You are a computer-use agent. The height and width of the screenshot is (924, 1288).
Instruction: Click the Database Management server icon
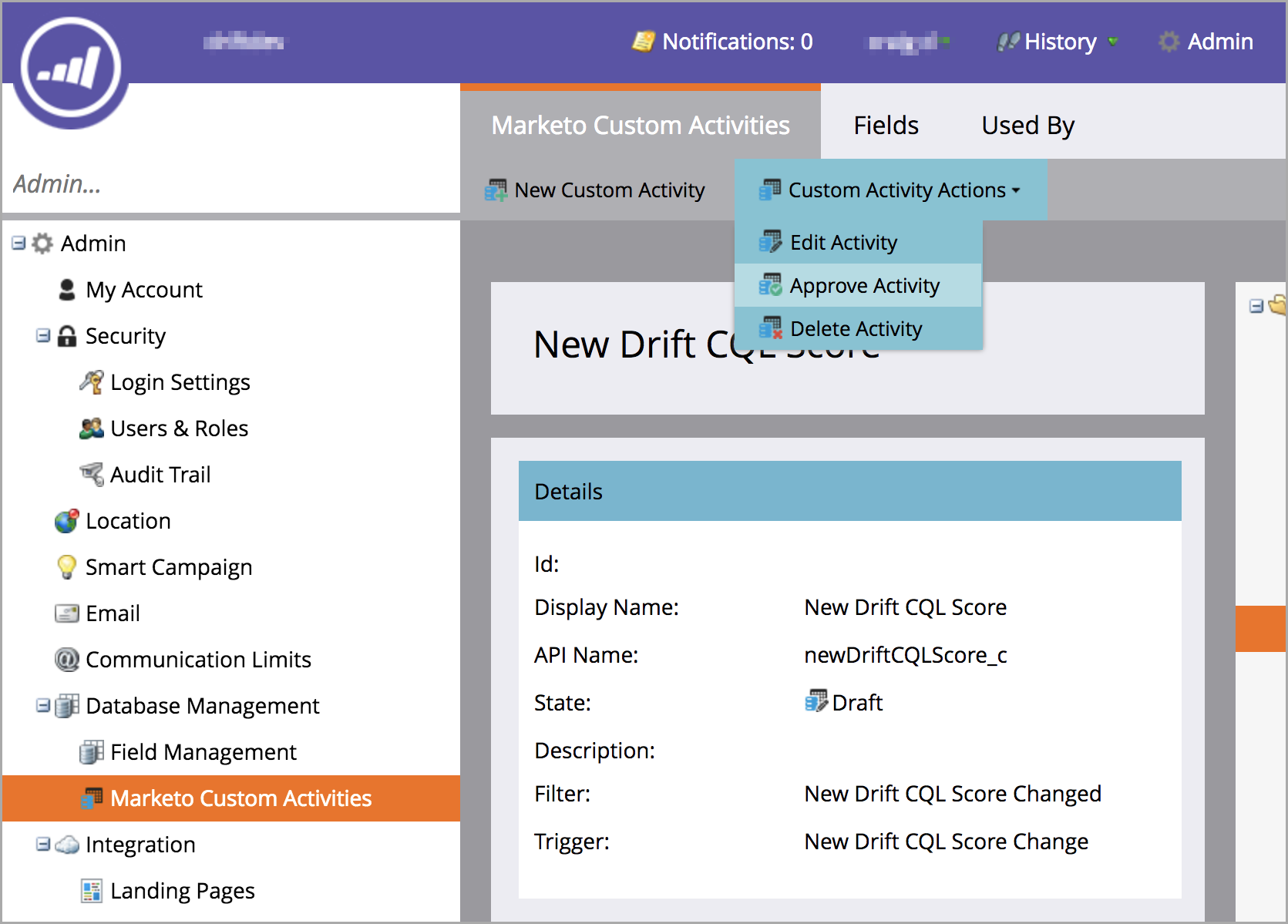tap(67, 706)
